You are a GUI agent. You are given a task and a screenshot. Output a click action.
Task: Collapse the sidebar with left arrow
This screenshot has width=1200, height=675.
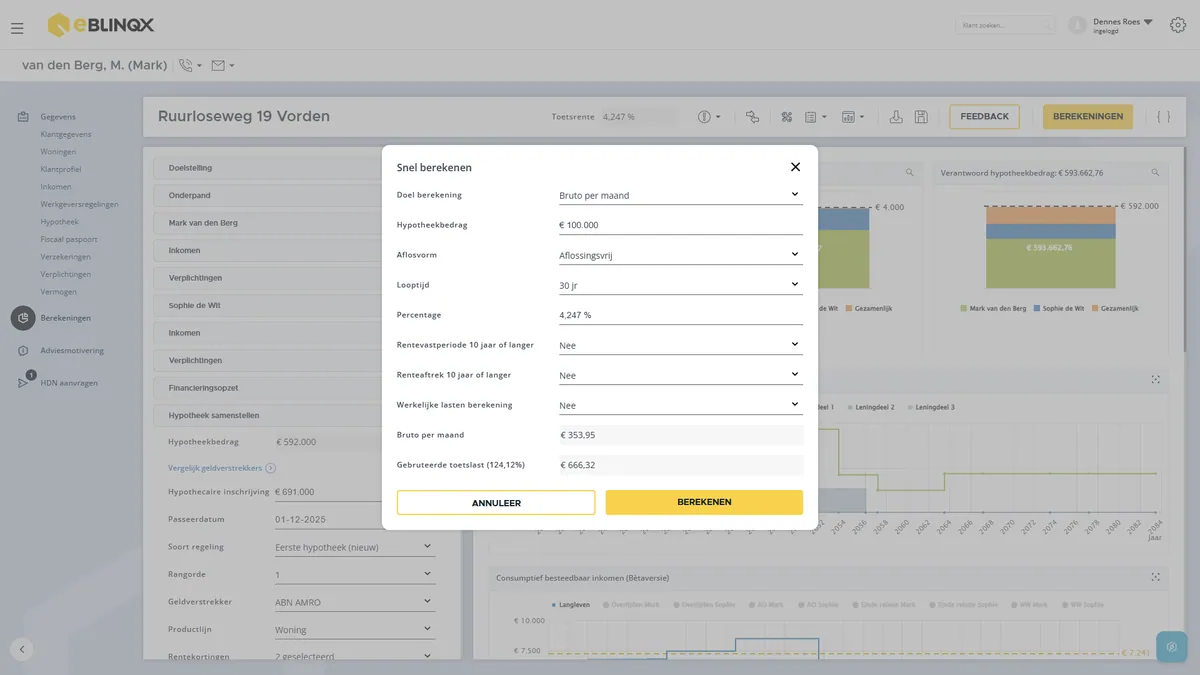tap(22, 649)
